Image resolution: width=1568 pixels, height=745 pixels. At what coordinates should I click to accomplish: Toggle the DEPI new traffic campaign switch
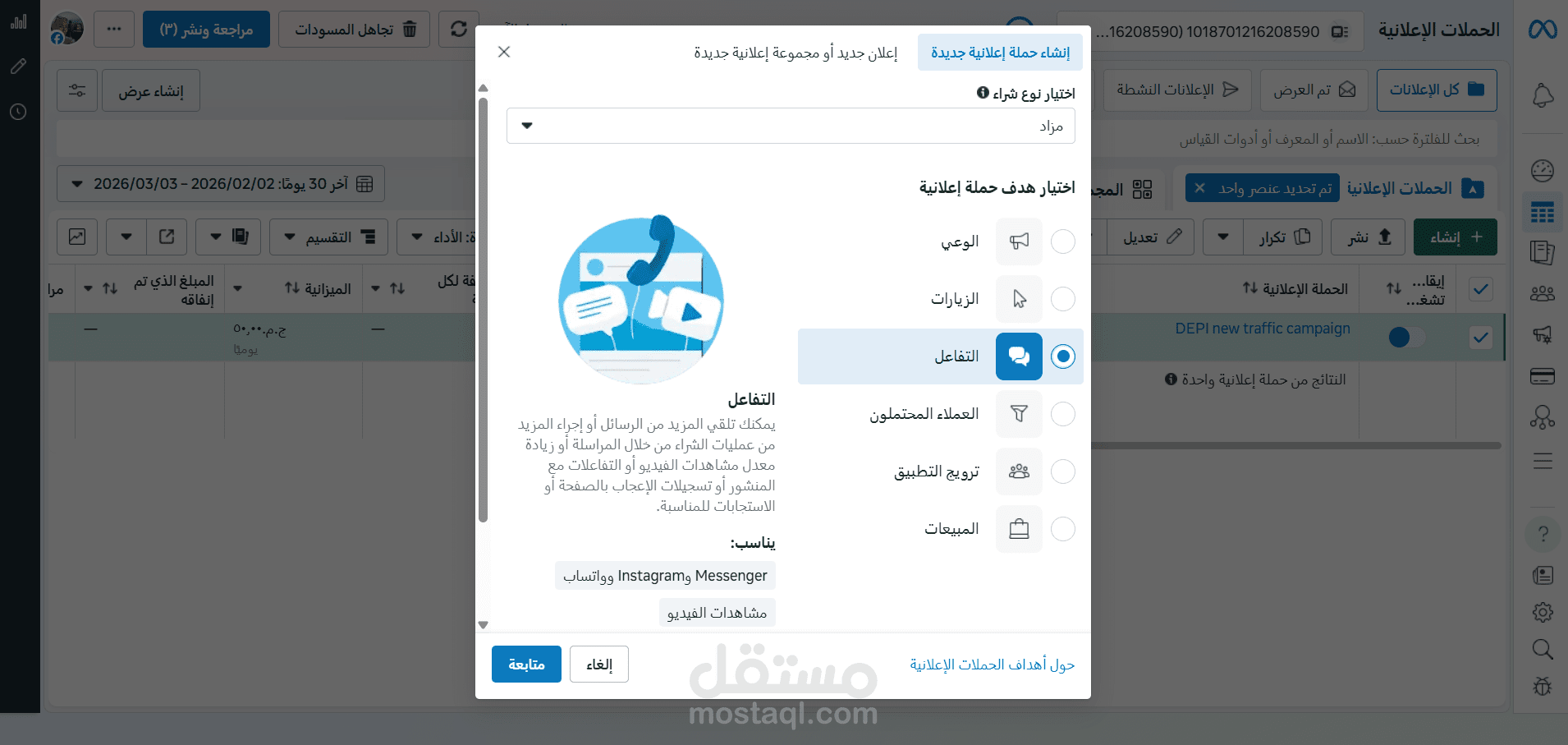[x=1407, y=337]
